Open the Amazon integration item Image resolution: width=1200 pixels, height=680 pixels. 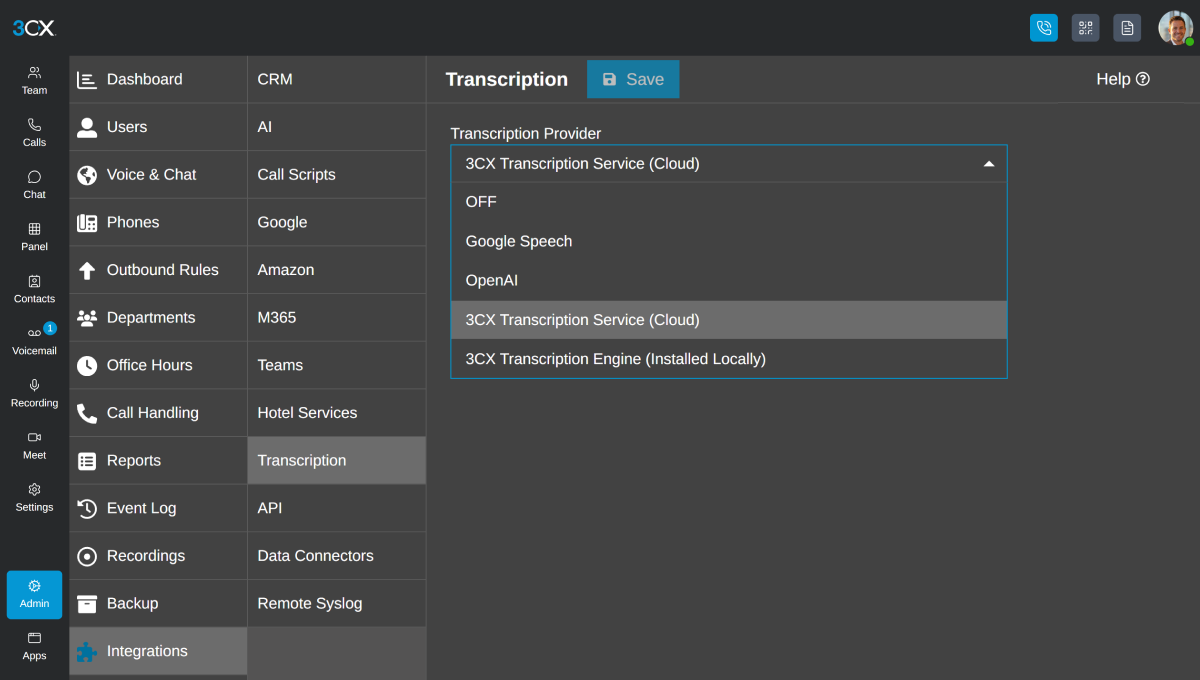[337, 270]
